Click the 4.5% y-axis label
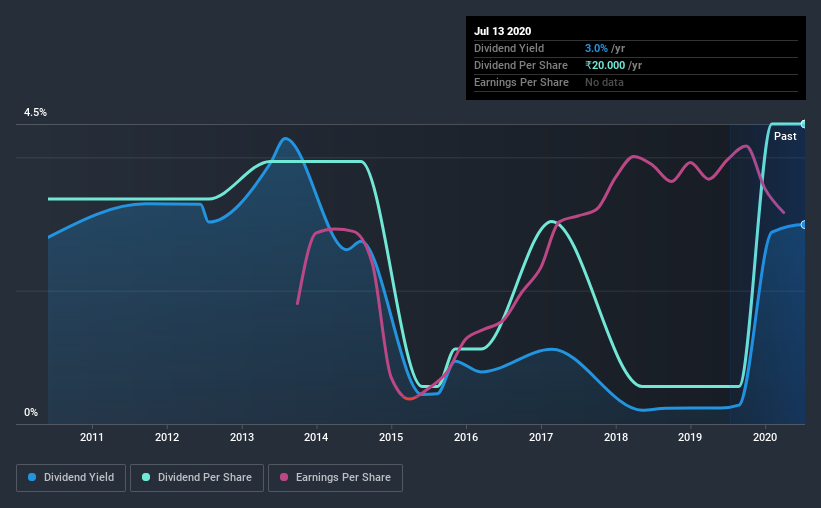 coord(35,113)
